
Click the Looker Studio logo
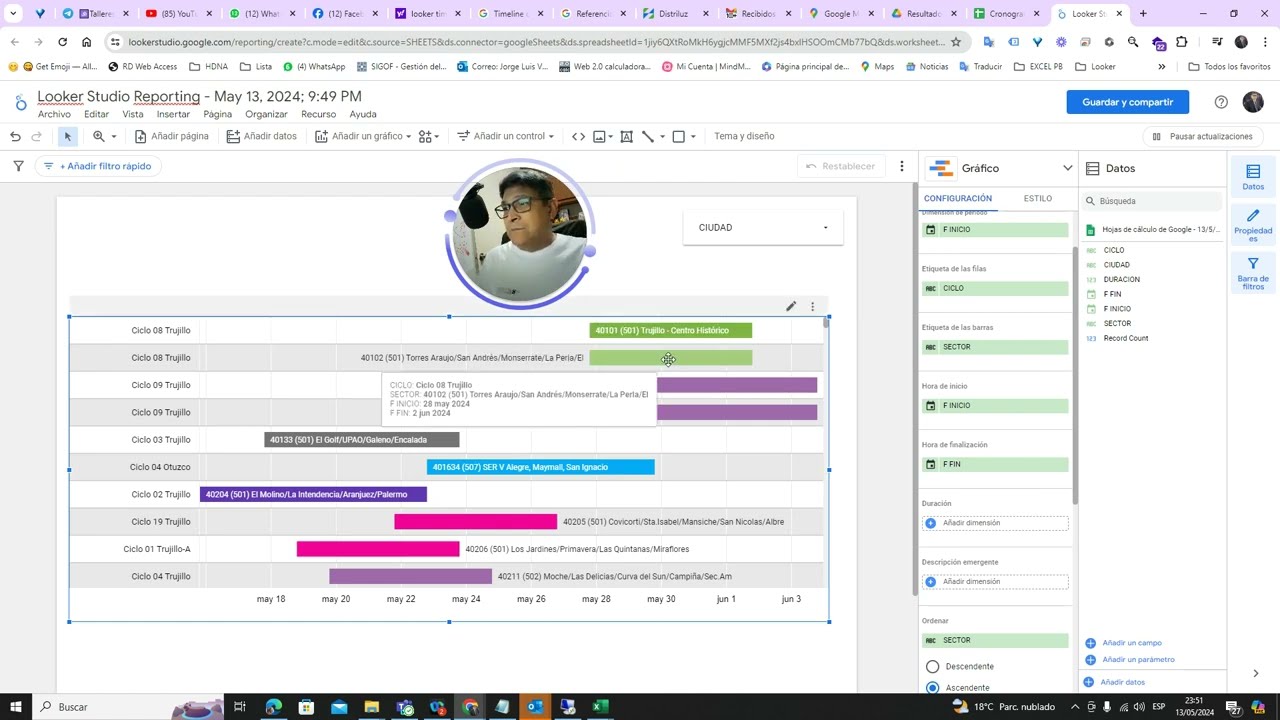(22, 103)
